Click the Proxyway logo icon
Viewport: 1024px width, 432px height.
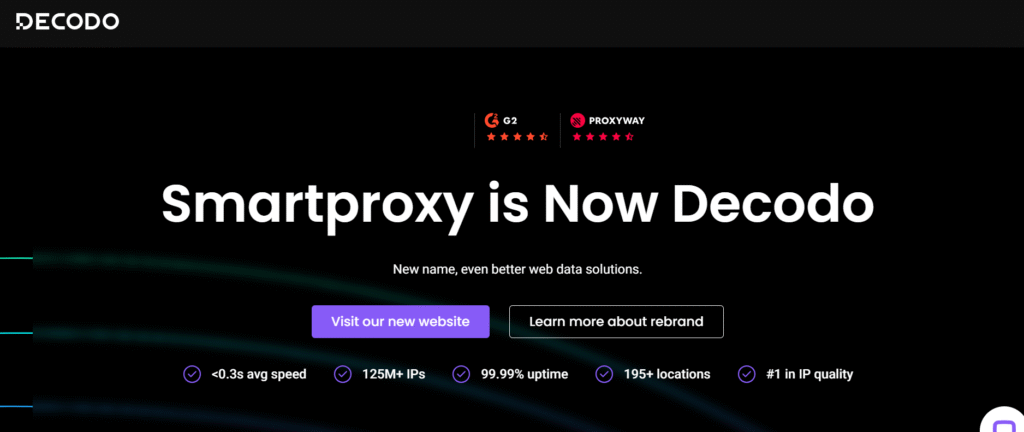tap(577, 120)
